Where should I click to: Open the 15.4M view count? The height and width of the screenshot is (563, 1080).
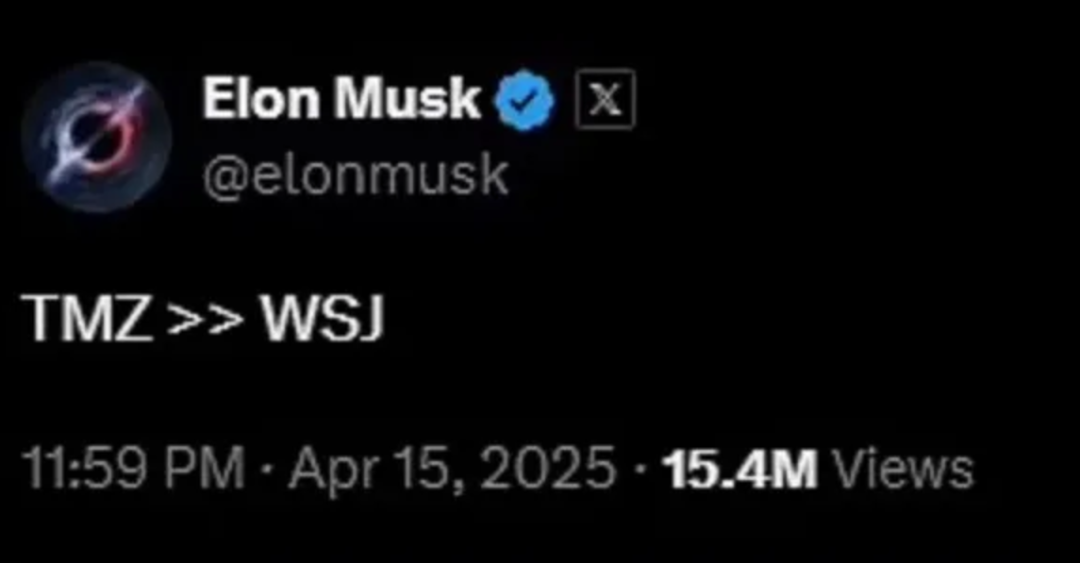point(742,468)
